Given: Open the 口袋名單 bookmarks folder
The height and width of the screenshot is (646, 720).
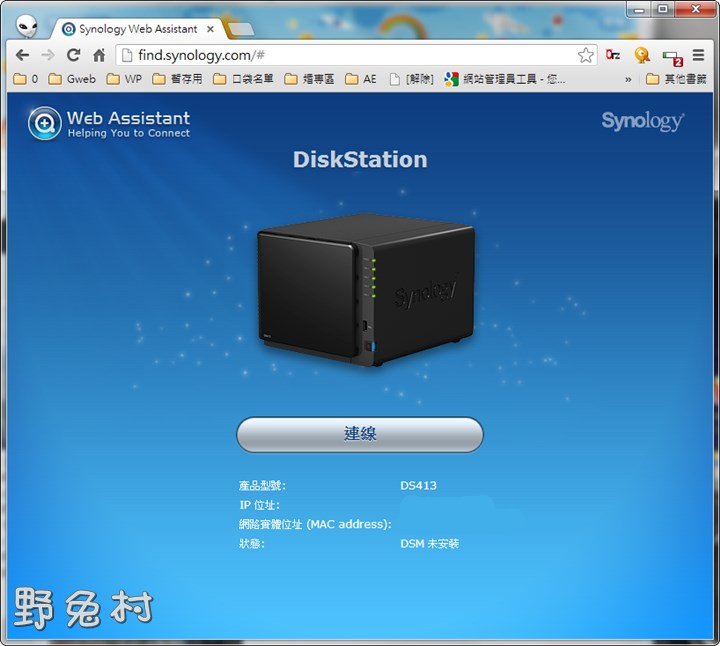Looking at the screenshot, I should coord(243,79).
